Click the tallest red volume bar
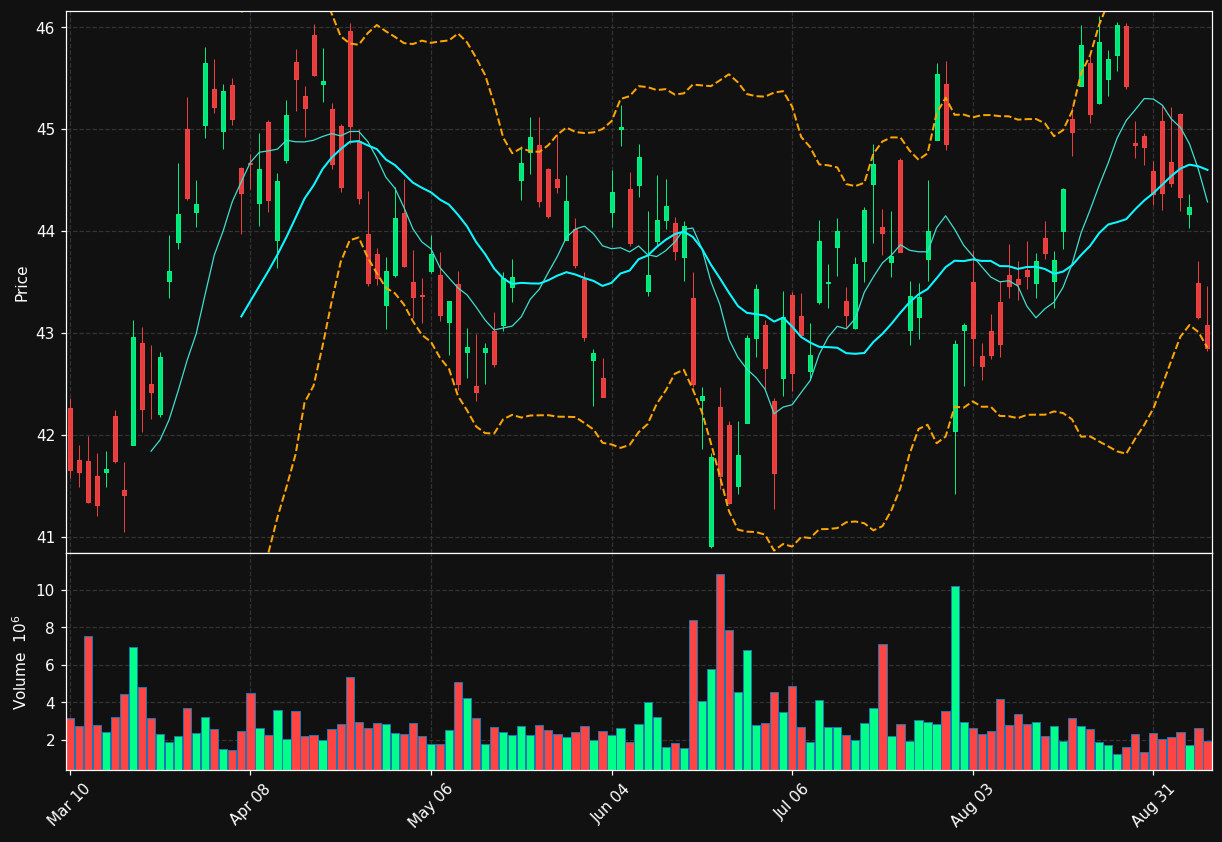The width and height of the screenshot is (1222, 842). coord(720,672)
